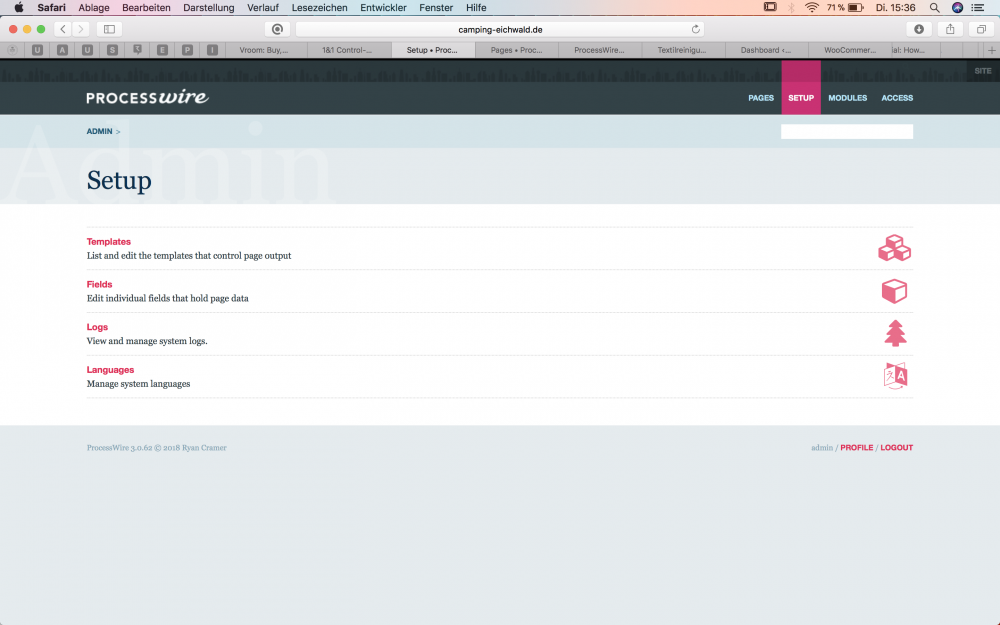1000x625 pixels.
Task: Switch to the Vroom browser tab
Action: click(264, 49)
